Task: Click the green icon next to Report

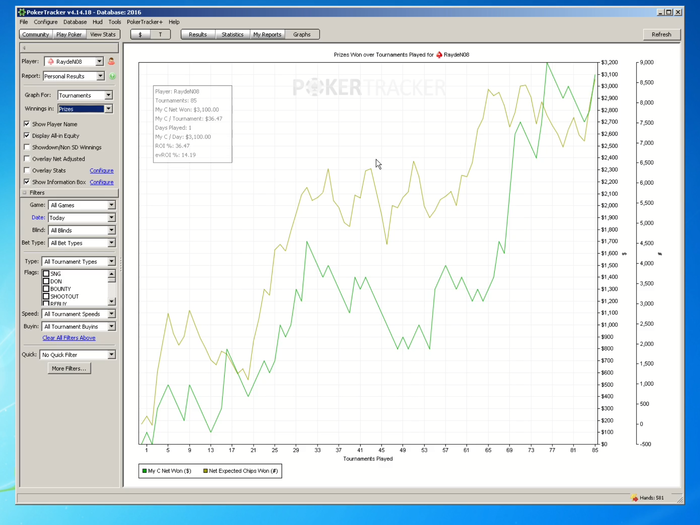Action: pyautogui.click(x=111, y=76)
